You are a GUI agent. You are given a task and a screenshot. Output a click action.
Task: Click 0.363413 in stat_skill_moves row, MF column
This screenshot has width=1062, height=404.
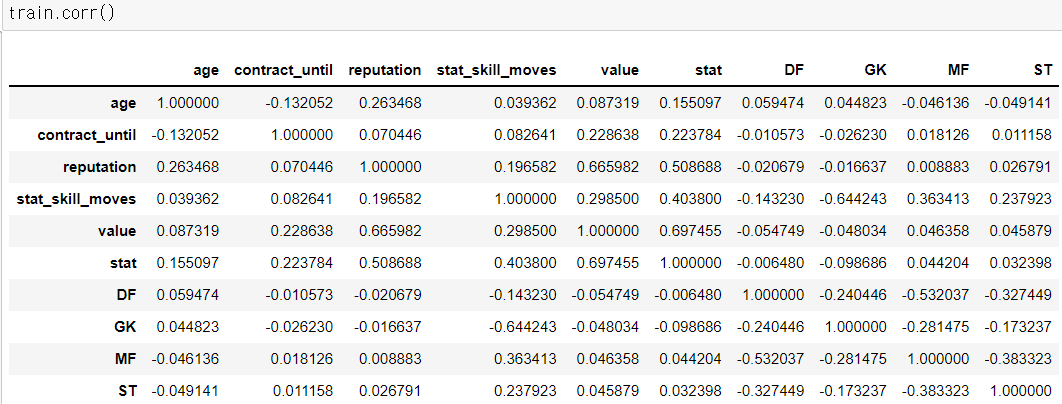[938, 199]
